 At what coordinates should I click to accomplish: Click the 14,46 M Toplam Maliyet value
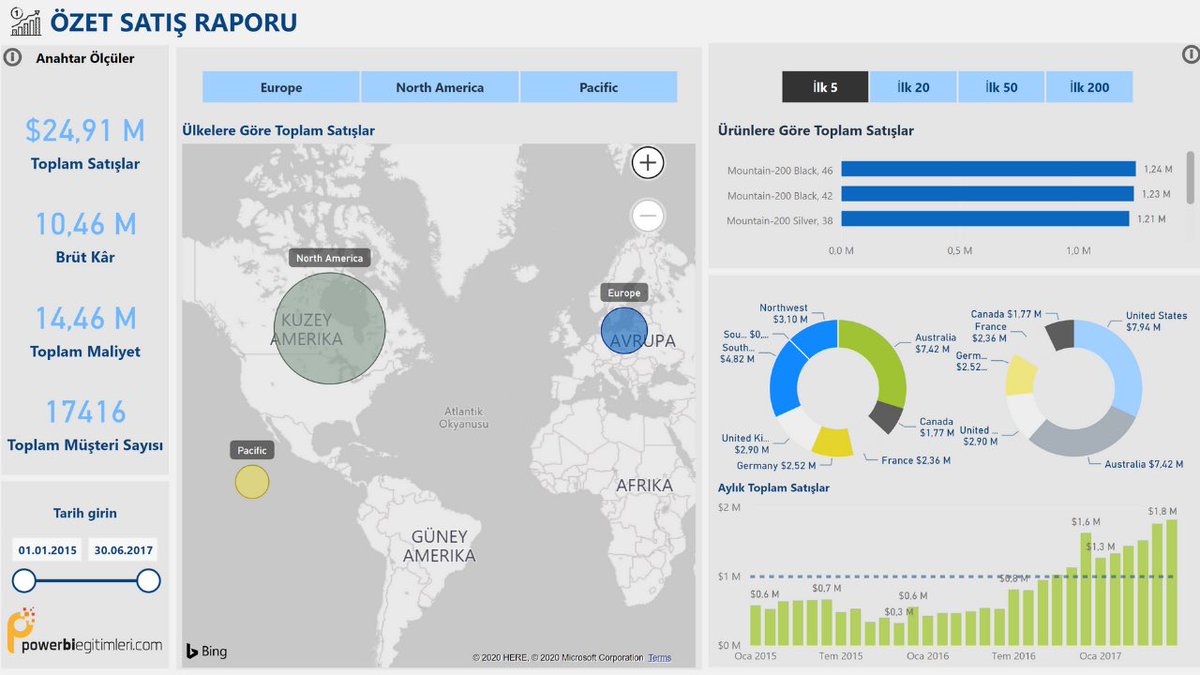[85, 318]
